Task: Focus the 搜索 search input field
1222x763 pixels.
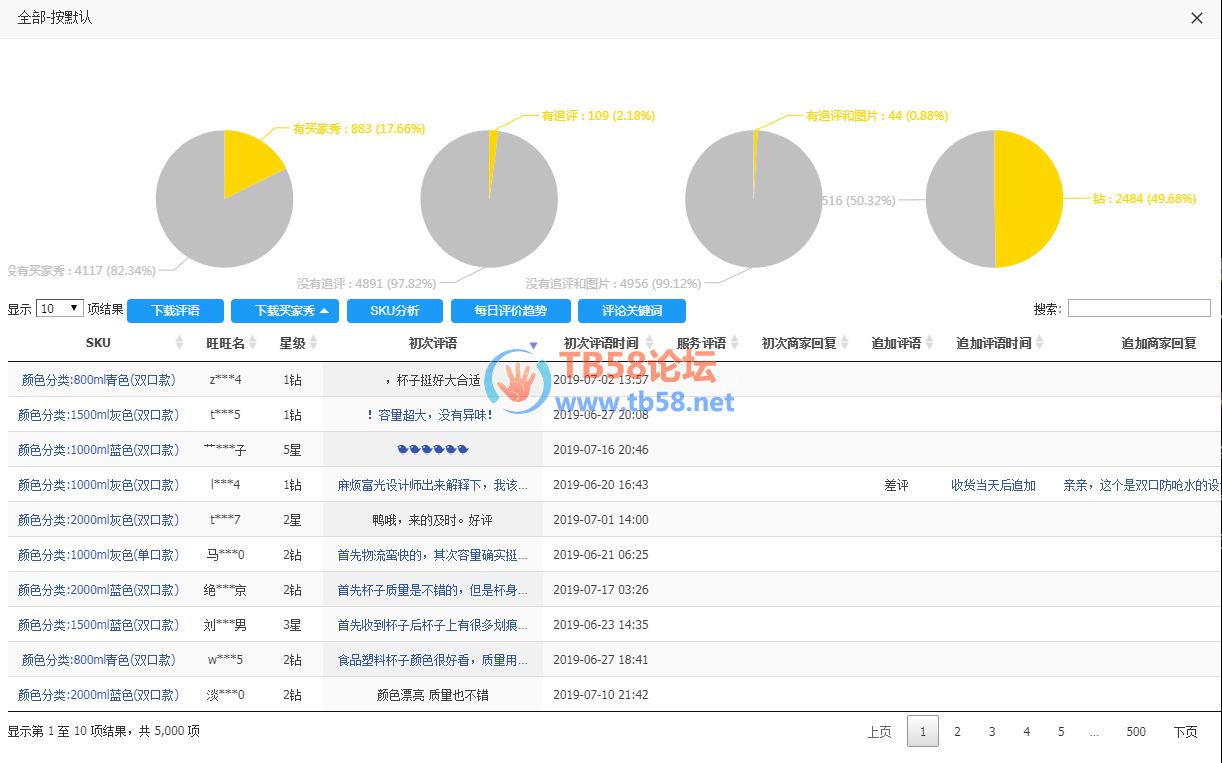Action: (x=1138, y=309)
